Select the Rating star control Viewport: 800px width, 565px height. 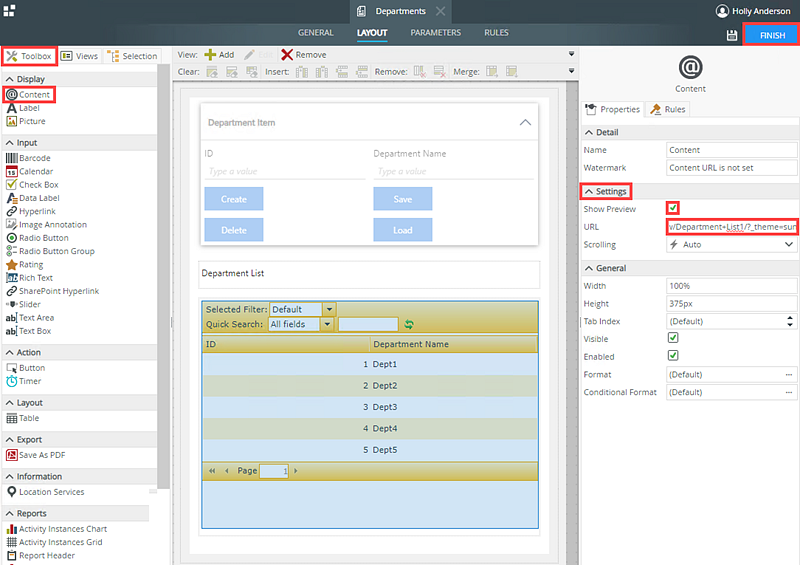coord(30,265)
